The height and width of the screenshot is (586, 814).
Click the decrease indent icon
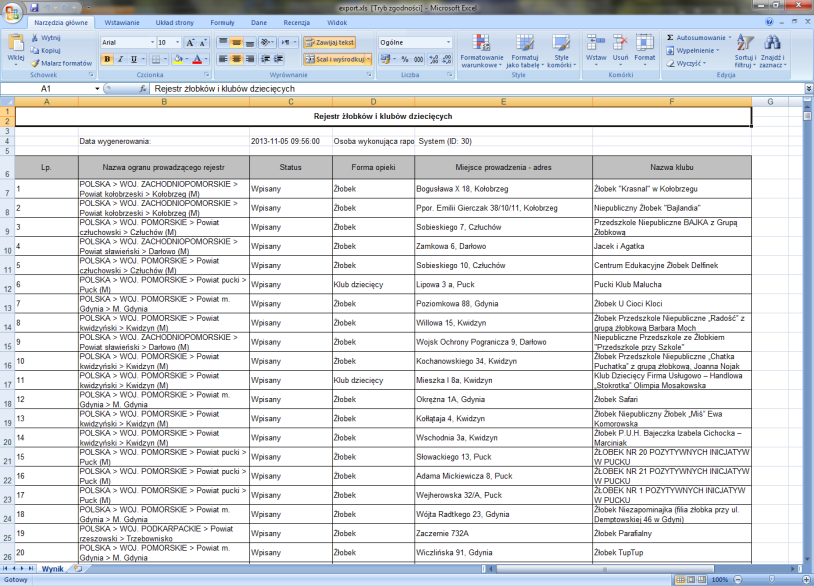[265, 59]
